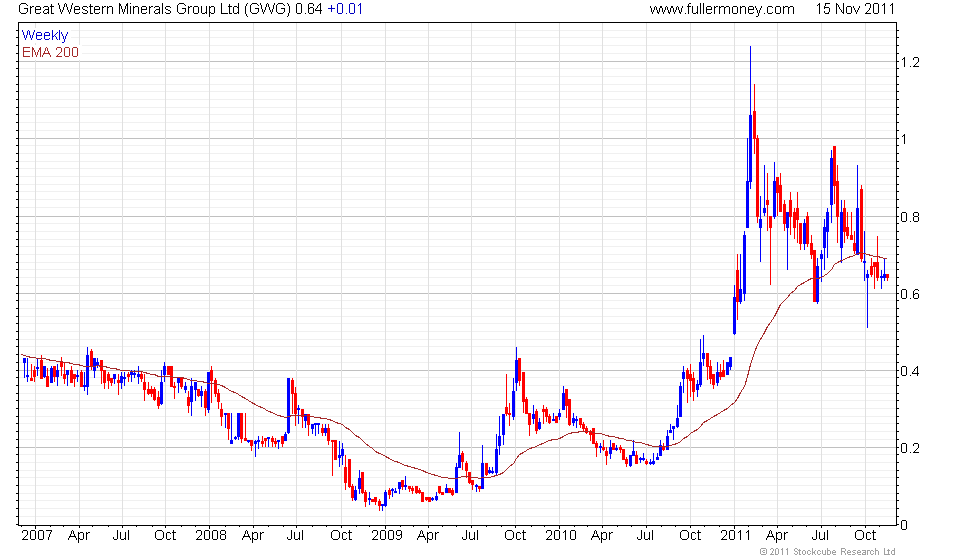Click the 1 price axis label

click(904, 139)
